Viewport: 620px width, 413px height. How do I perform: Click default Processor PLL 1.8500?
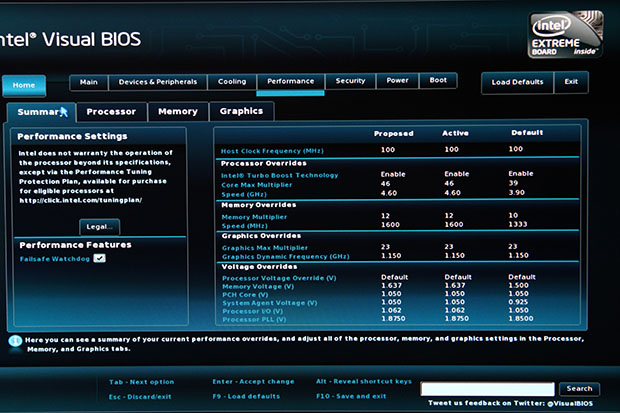tap(521, 318)
